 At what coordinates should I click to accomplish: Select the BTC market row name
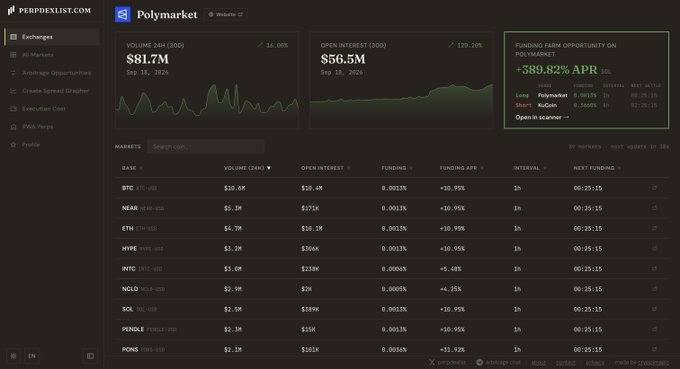click(x=128, y=188)
